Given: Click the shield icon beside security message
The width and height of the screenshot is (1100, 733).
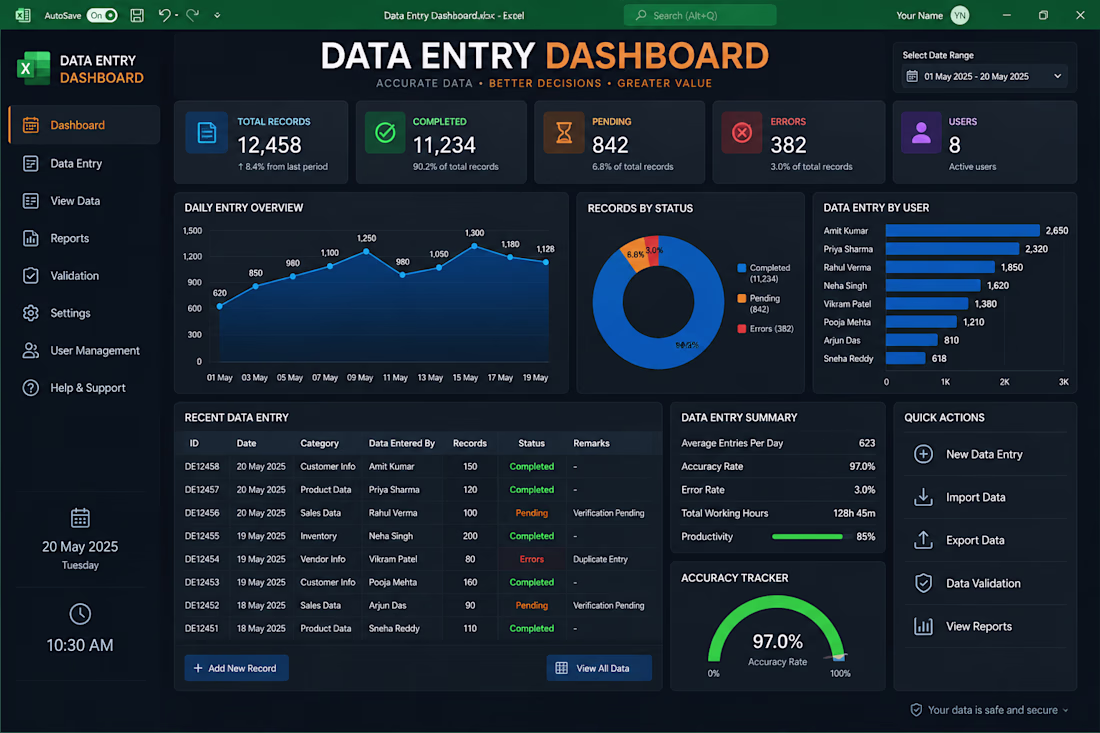Looking at the screenshot, I should (x=916, y=710).
